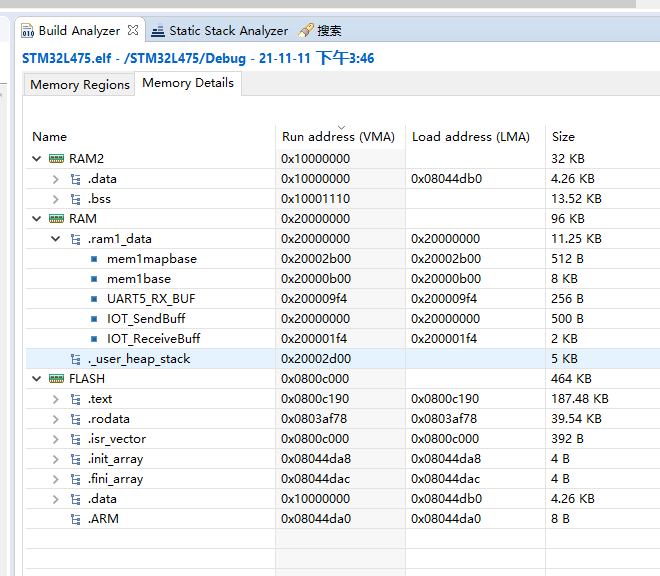Select the Build Analyzer view tab
The height and width of the screenshot is (576, 660).
click(79, 31)
